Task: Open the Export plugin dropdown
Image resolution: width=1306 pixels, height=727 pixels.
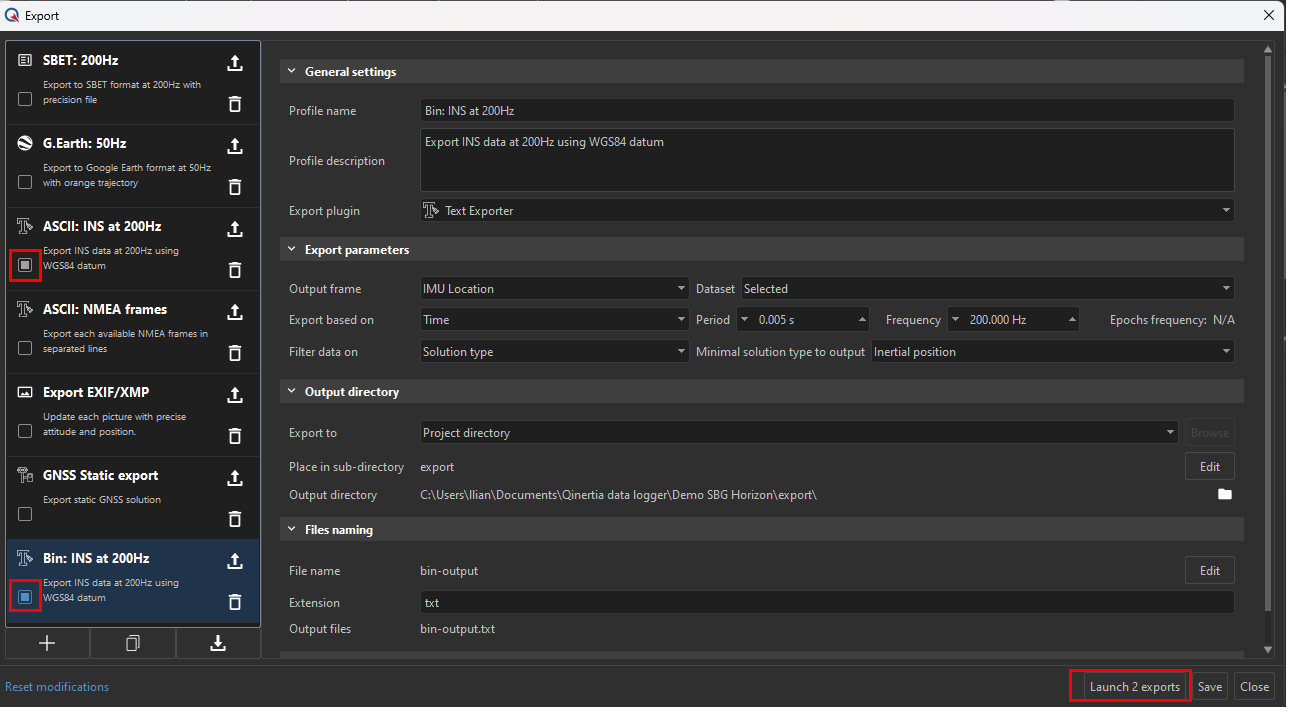Action: [827, 210]
